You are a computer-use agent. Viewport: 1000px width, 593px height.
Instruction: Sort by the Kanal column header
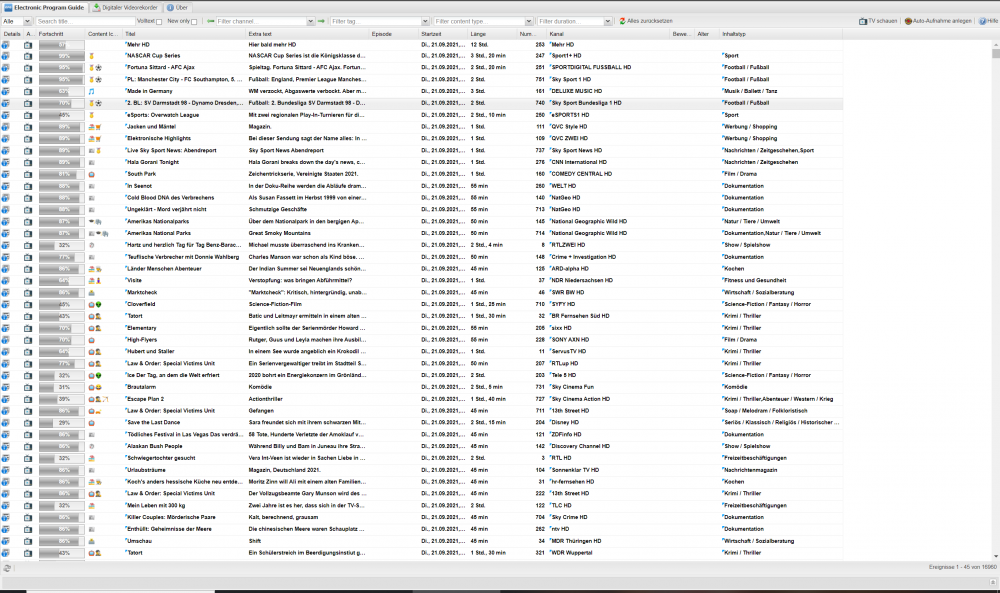click(x=608, y=34)
